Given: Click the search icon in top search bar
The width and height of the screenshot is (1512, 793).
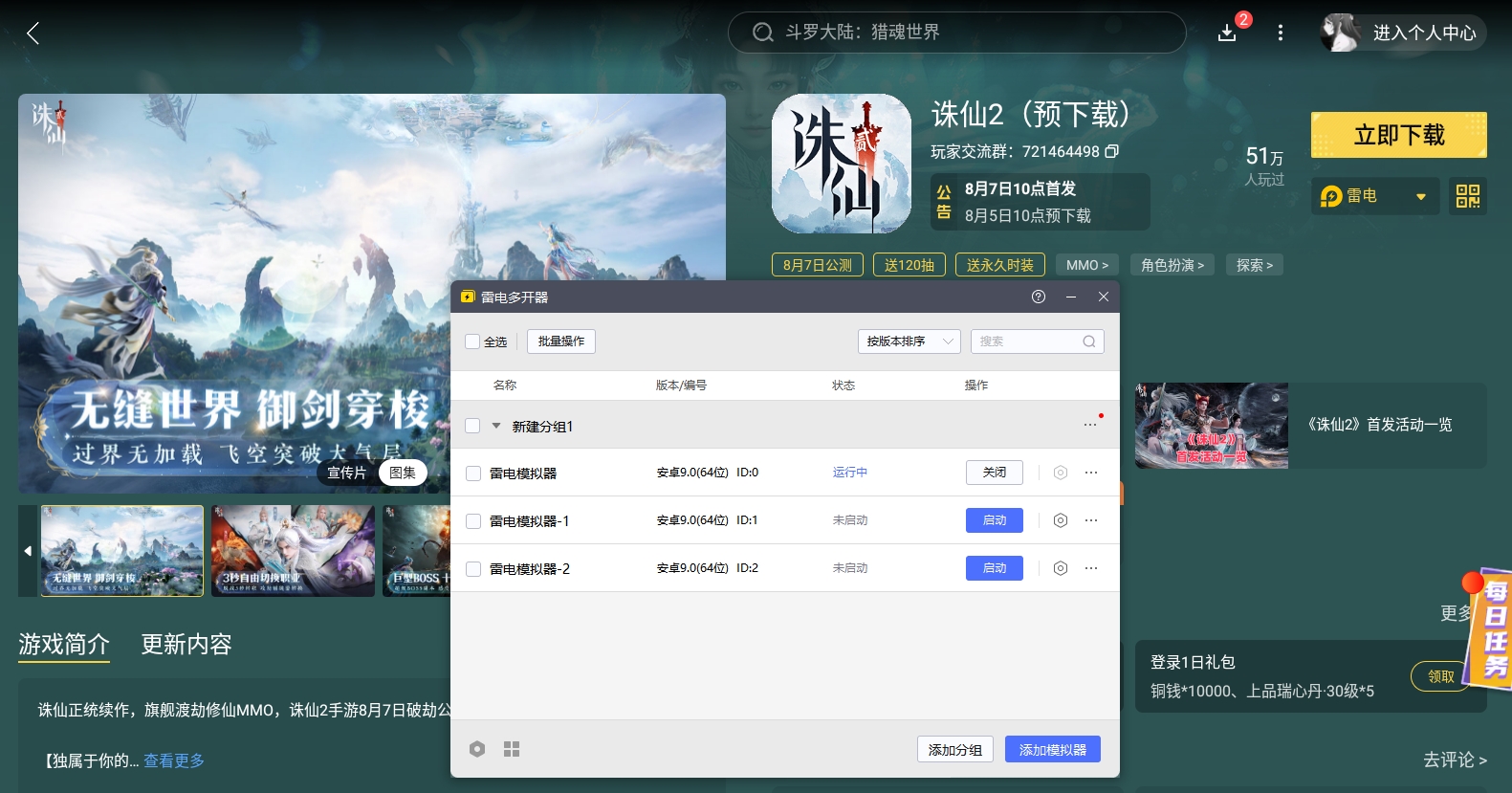Looking at the screenshot, I should click(x=762, y=33).
